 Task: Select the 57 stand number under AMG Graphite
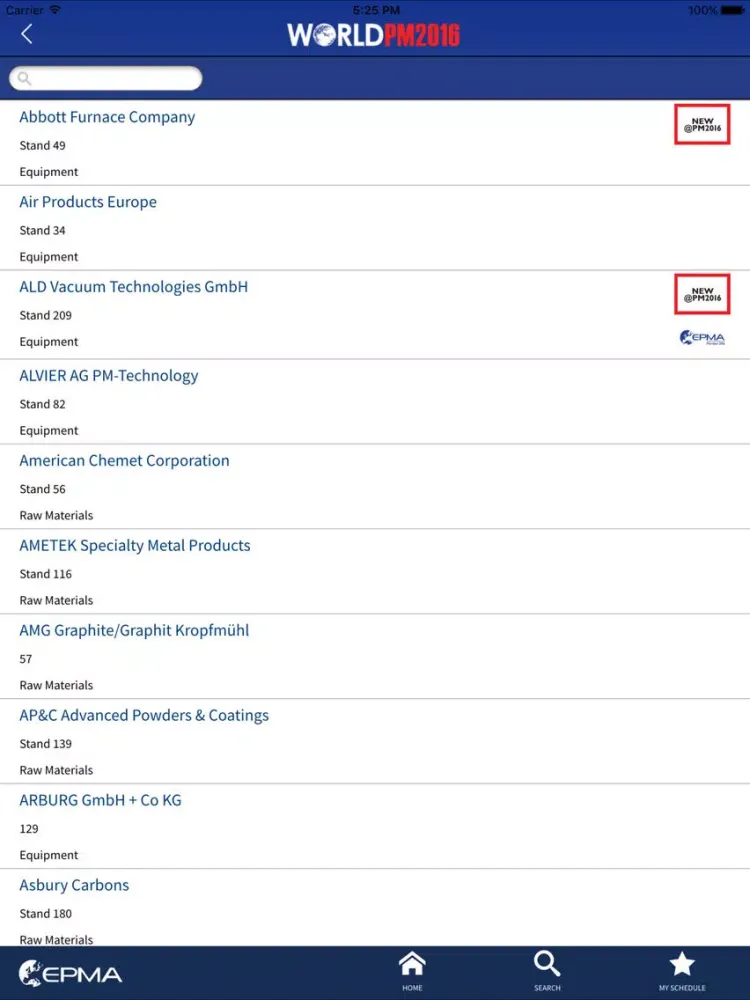click(26, 659)
